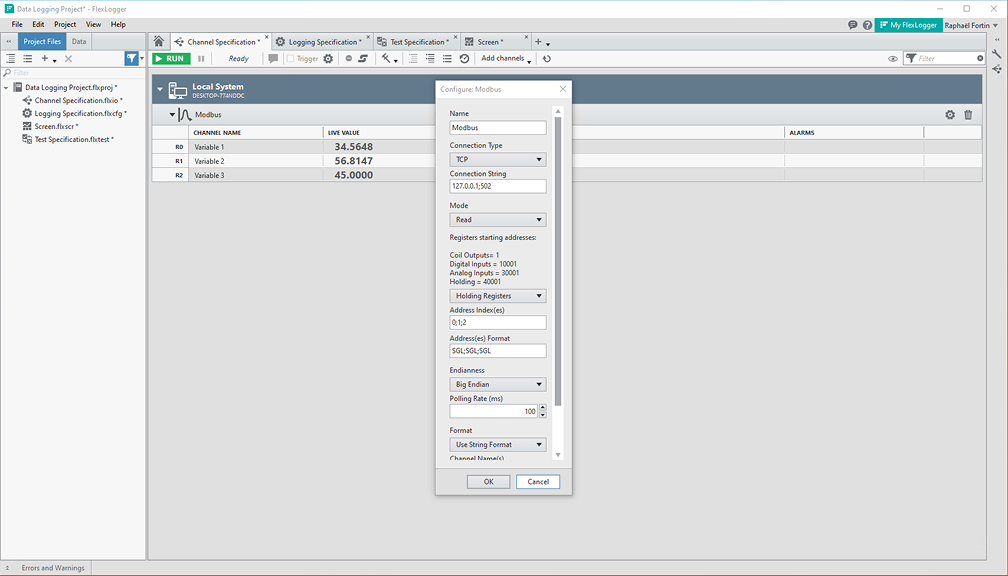
Task: Click expand all icon in project panel
Action: 10,58
